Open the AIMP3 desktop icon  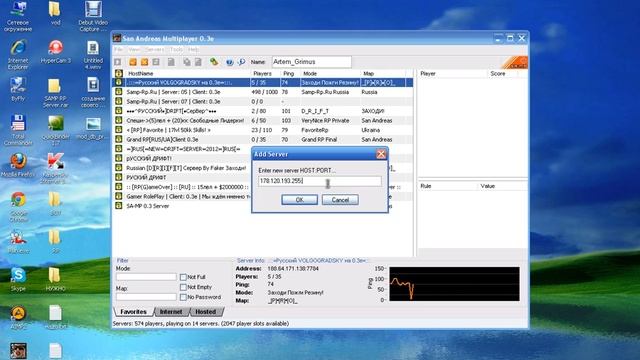(x=18, y=317)
